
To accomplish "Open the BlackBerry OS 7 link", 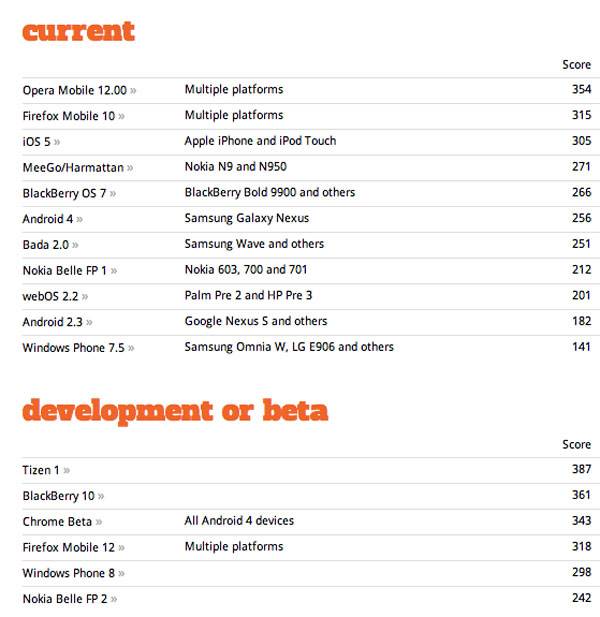I will pos(69,194).
